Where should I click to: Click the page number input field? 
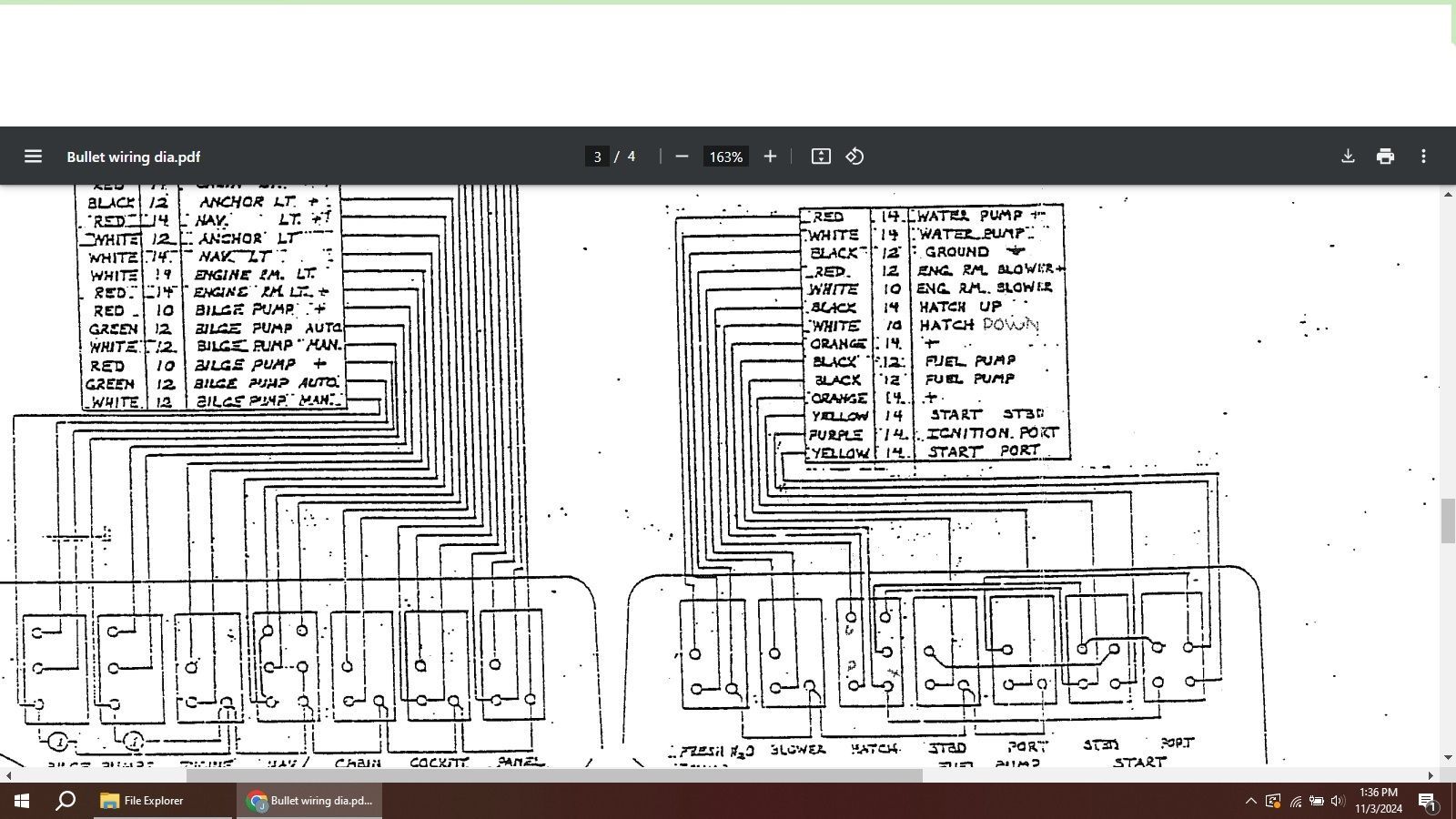coord(597,157)
